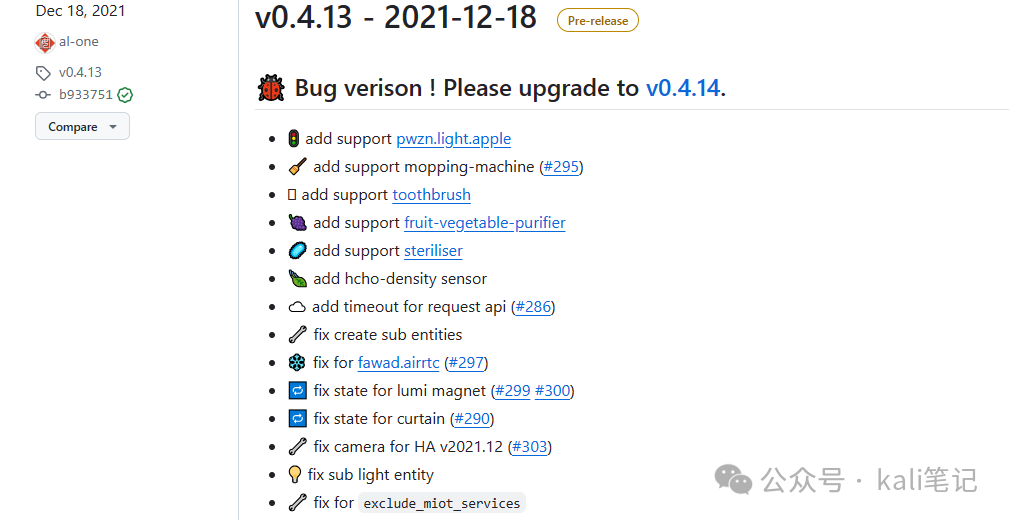This screenshot has width=1009, height=520.
Task: Open issue #295 link
Action: click(561, 167)
